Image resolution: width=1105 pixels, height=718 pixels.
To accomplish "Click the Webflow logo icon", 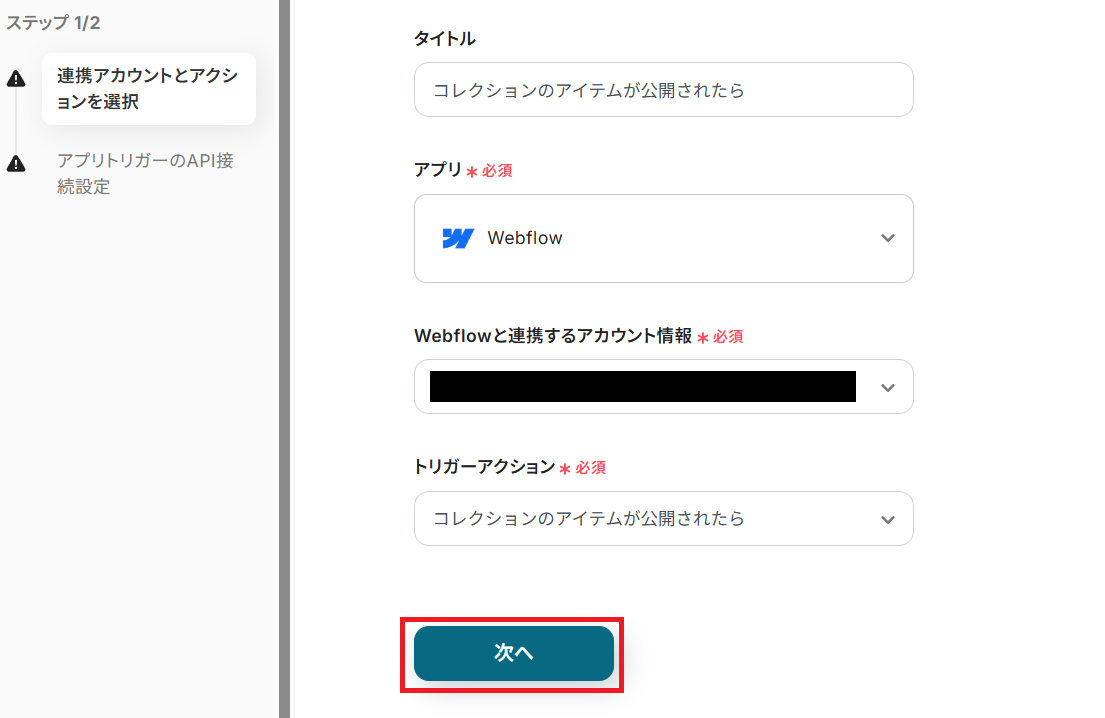I will [458, 238].
